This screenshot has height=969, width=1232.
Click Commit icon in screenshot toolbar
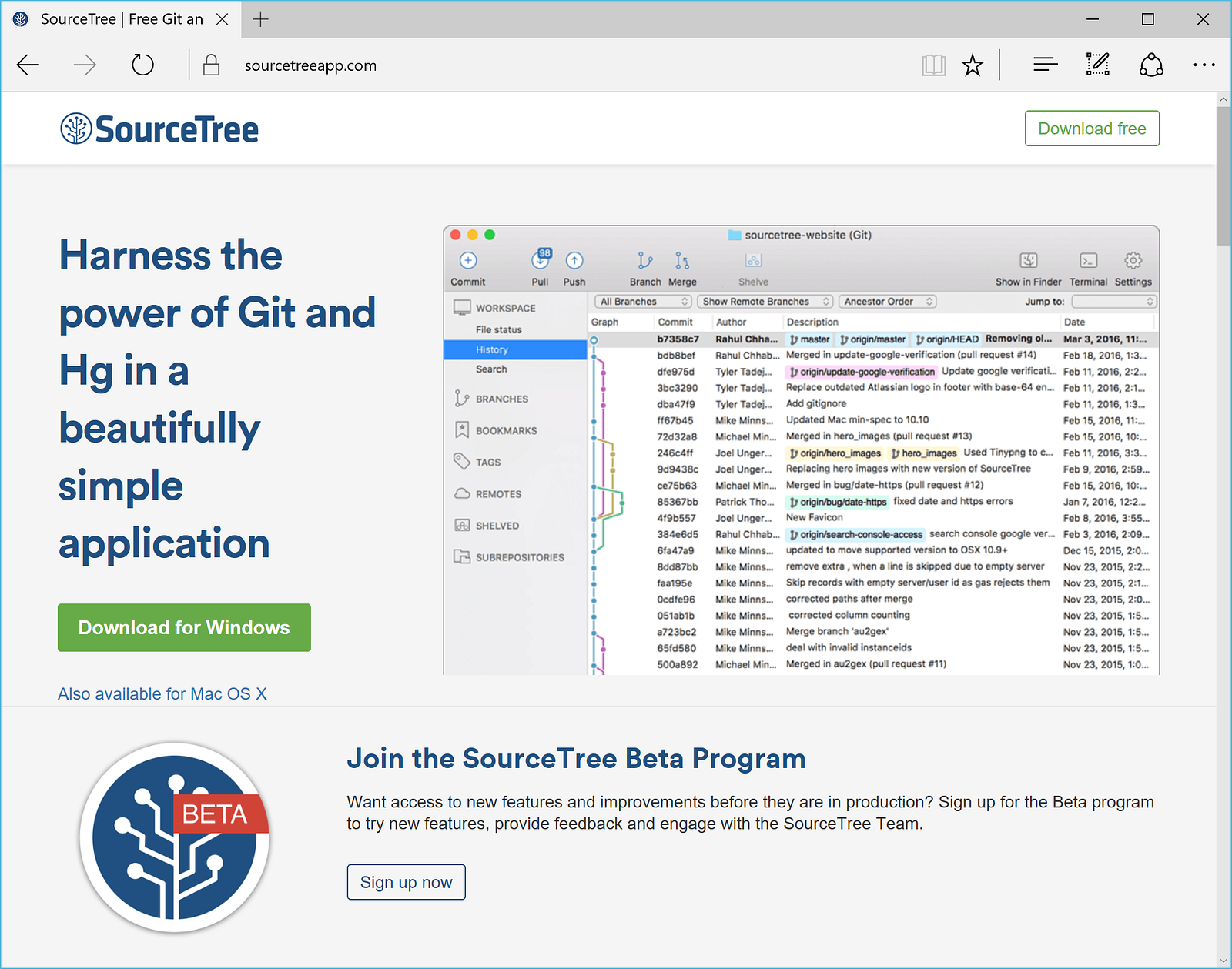tap(468, 260)
